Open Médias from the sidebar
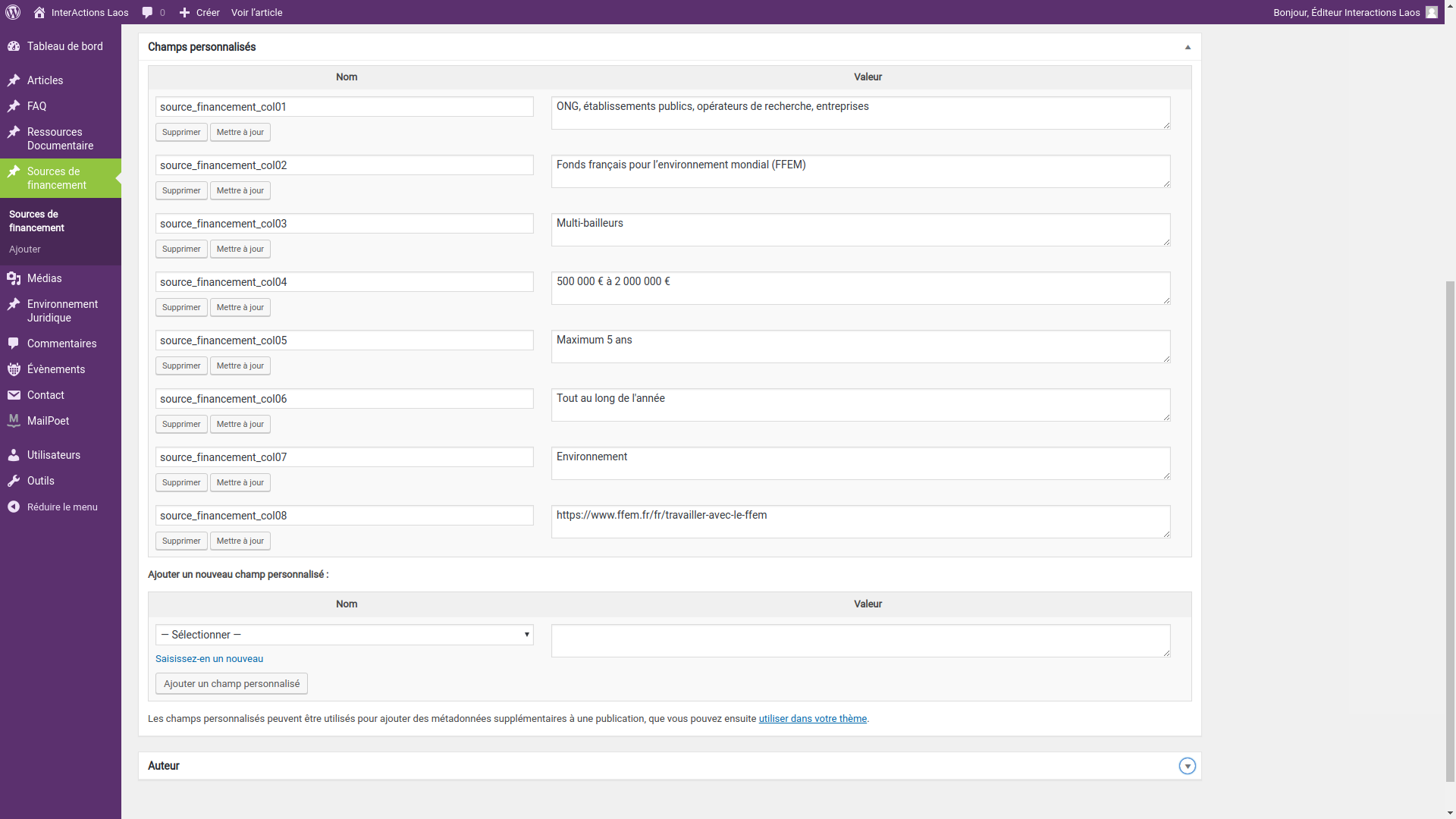This screenshot has height=819, width=1456. click(44, 278)
